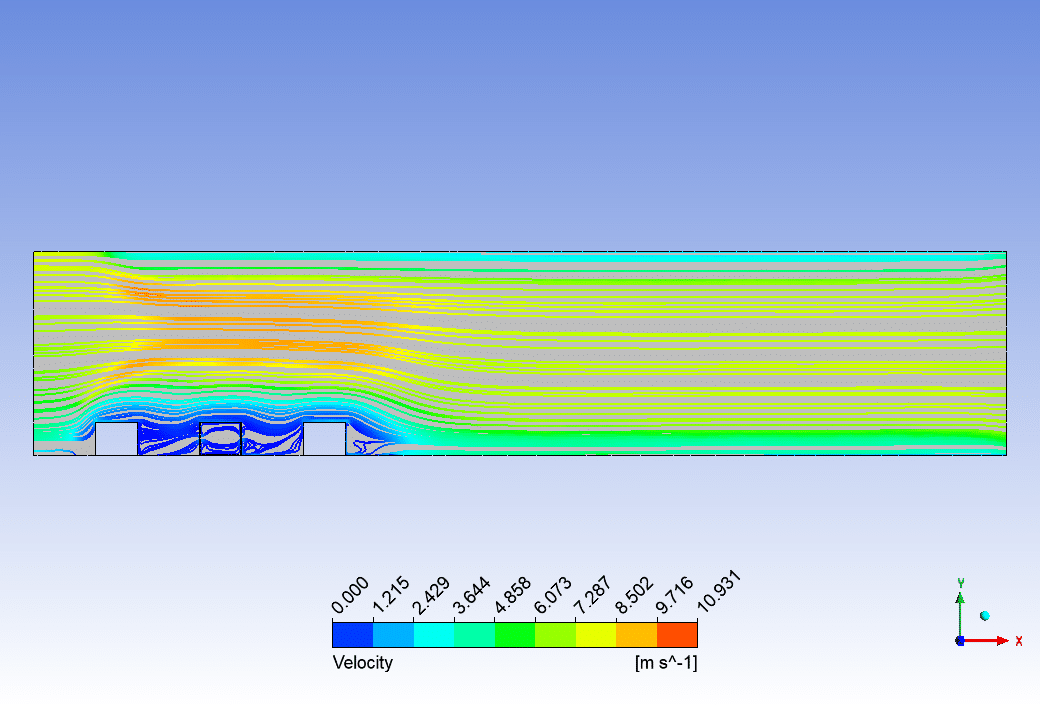Click the cyan legend color band
This screenshot has width=1040, height=707.
[433, 634]
